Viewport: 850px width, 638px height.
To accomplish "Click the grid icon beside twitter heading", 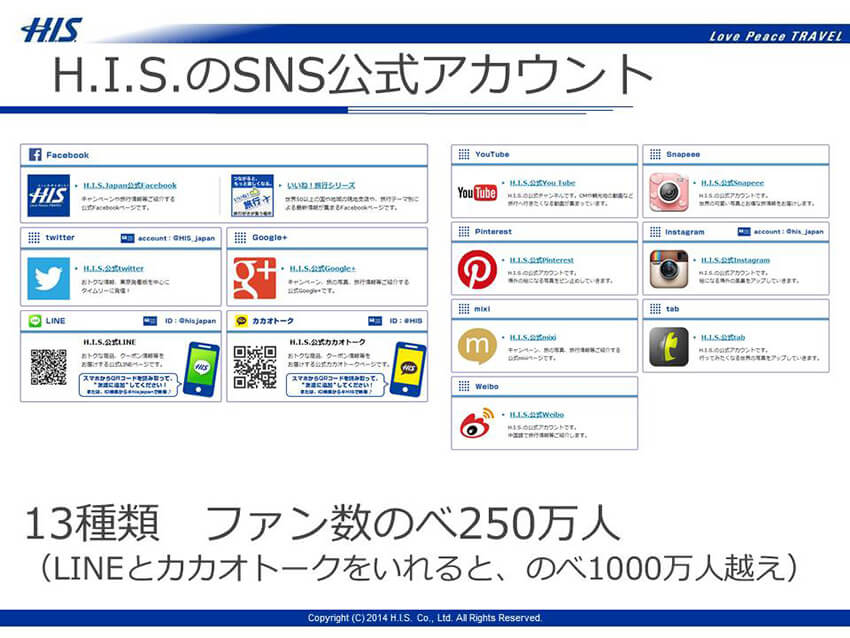I will click(x=34, y=237).
